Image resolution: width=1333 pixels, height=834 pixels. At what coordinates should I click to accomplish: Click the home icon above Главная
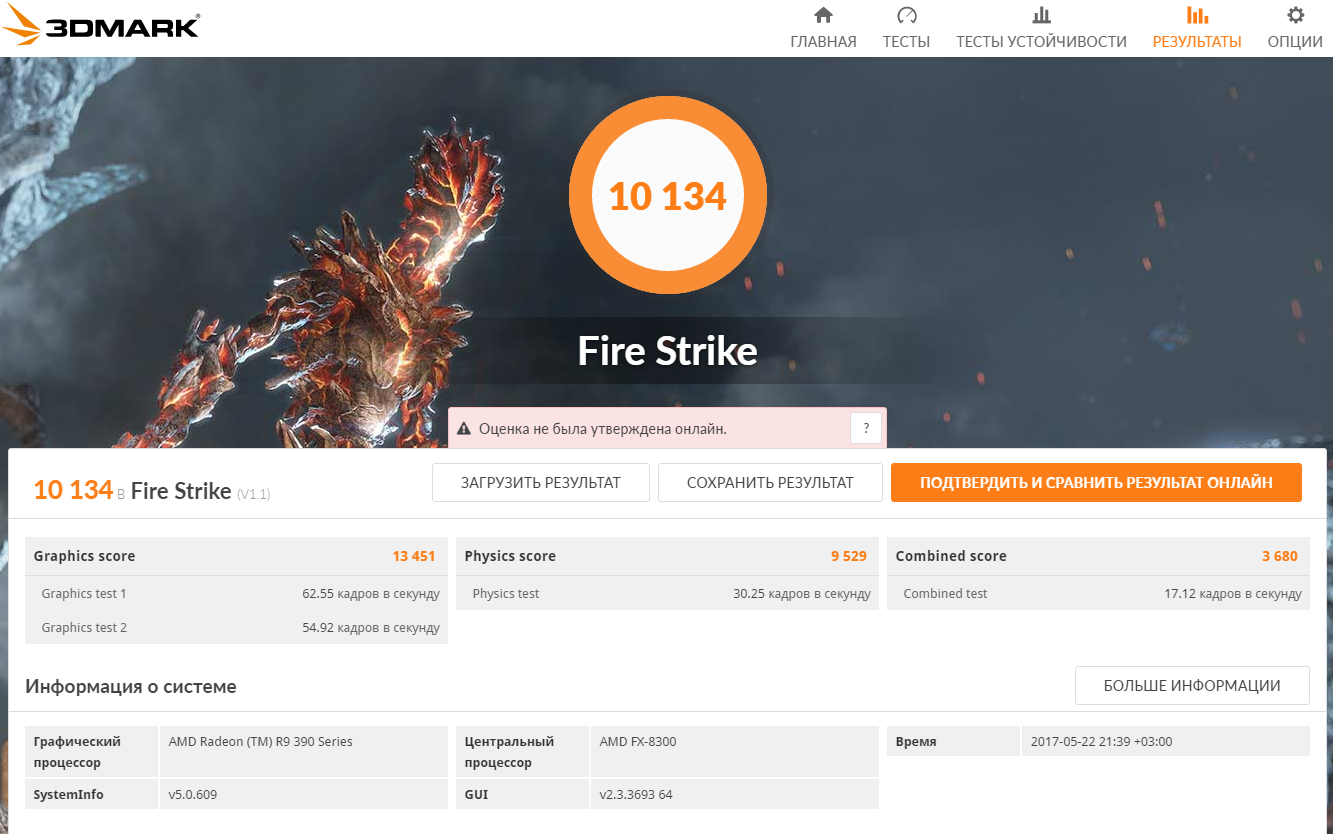823,15
